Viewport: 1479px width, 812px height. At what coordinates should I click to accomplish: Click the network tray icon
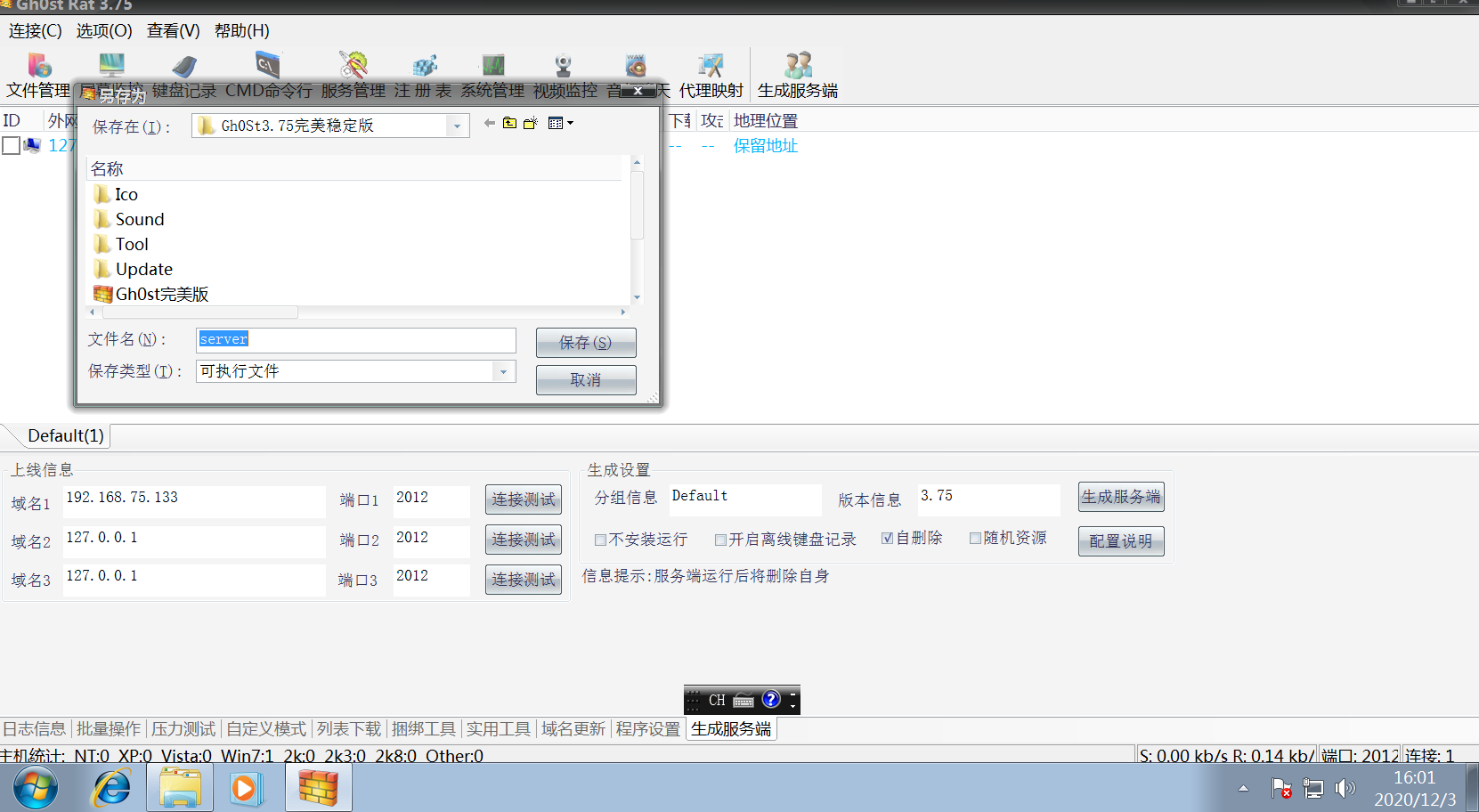coord(1313,788)
